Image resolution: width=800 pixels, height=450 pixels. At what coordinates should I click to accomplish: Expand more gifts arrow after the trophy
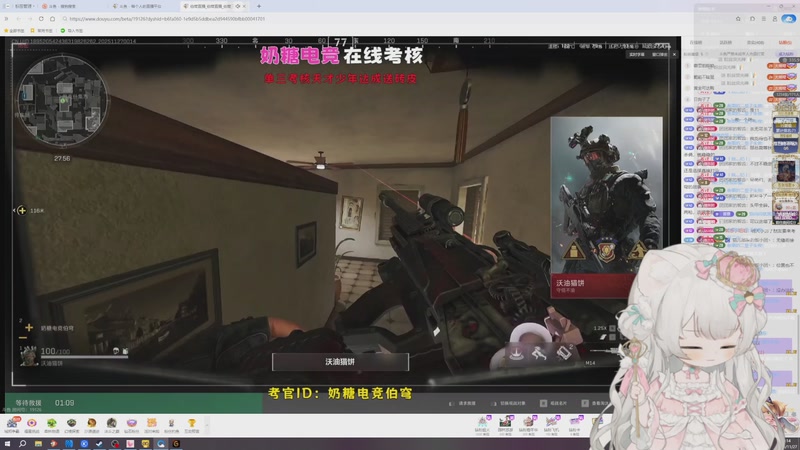(x=207, y=424)
